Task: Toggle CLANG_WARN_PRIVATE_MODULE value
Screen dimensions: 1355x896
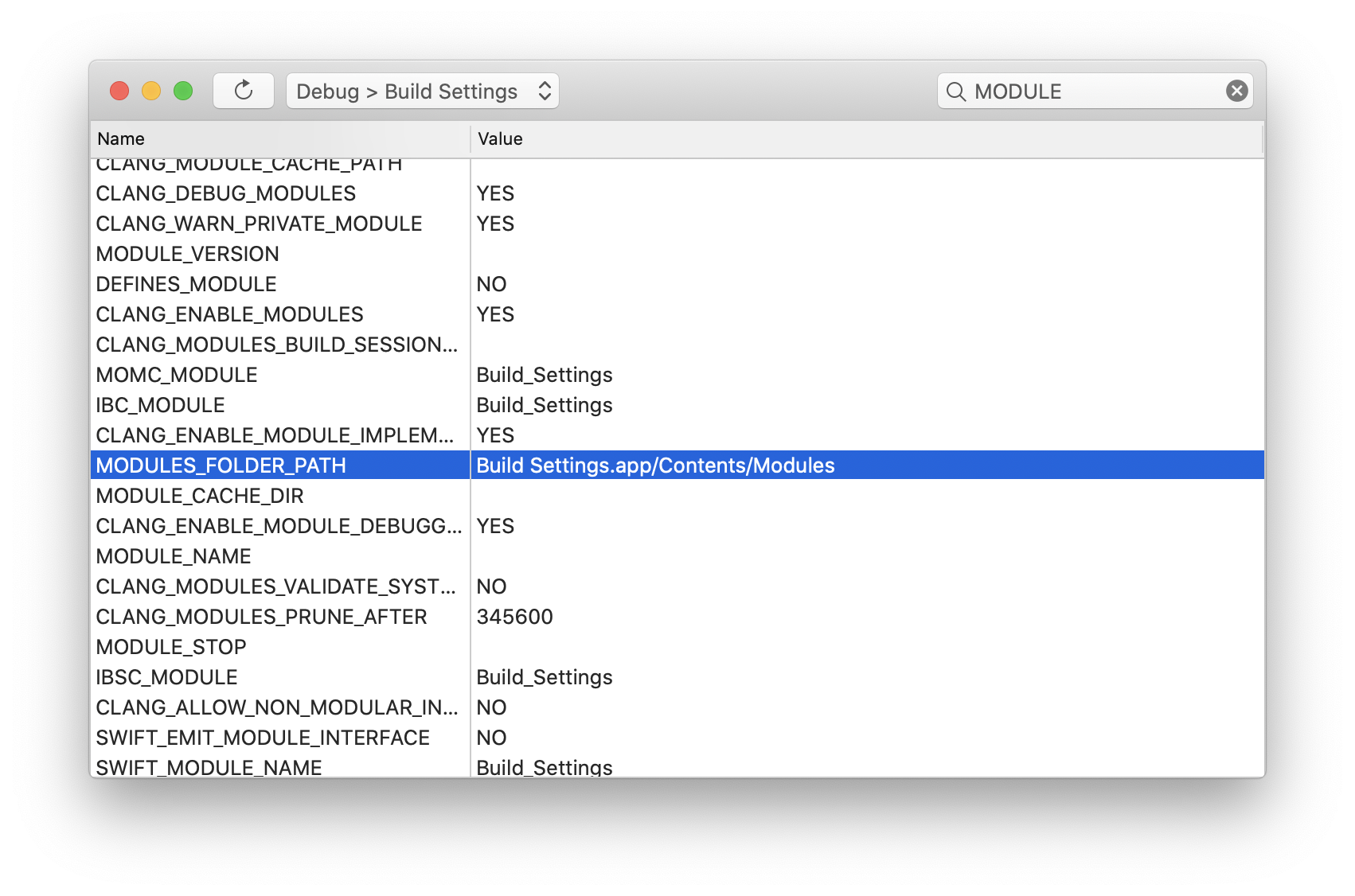Action: point(495,224)
